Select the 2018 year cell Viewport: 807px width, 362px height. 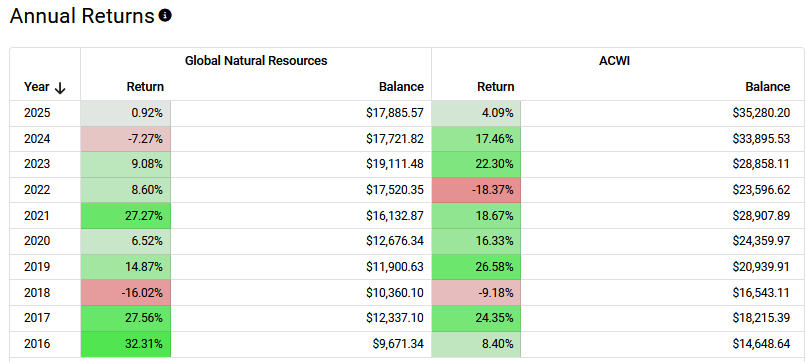click(x=45, y=292)
